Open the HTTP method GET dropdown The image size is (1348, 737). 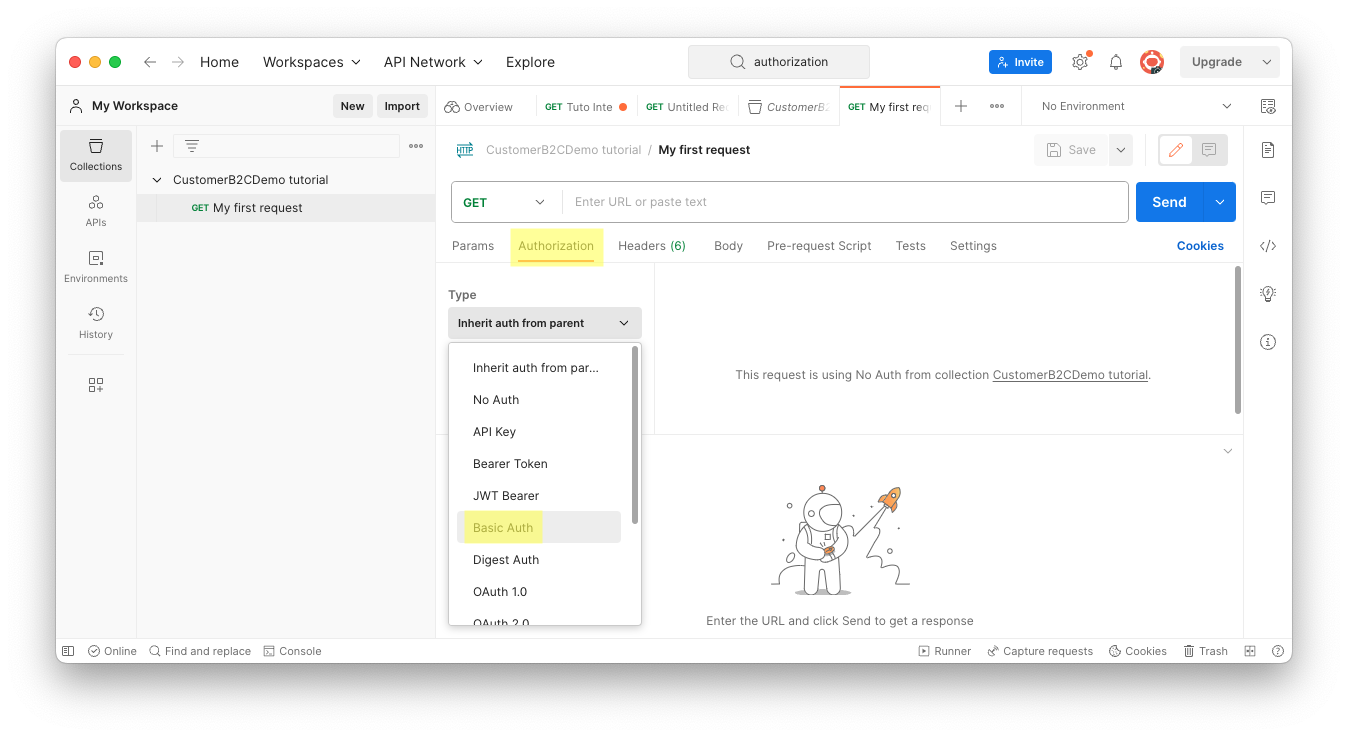click(x=506, y=202)
